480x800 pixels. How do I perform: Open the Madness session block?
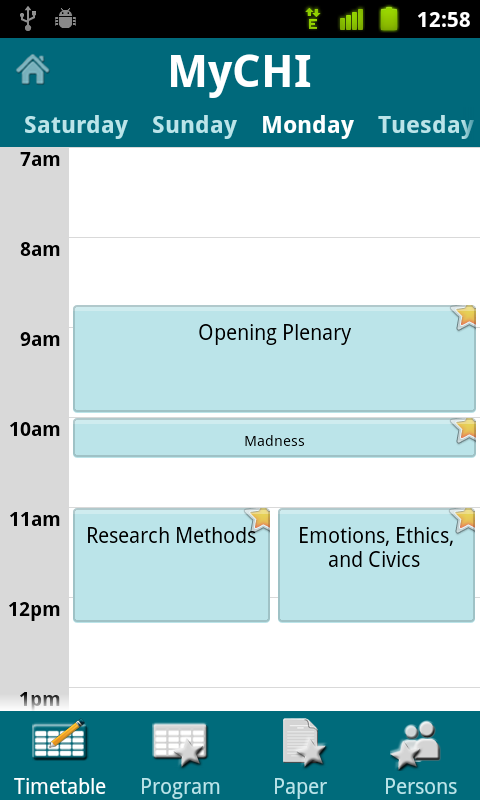coord(274,438)
